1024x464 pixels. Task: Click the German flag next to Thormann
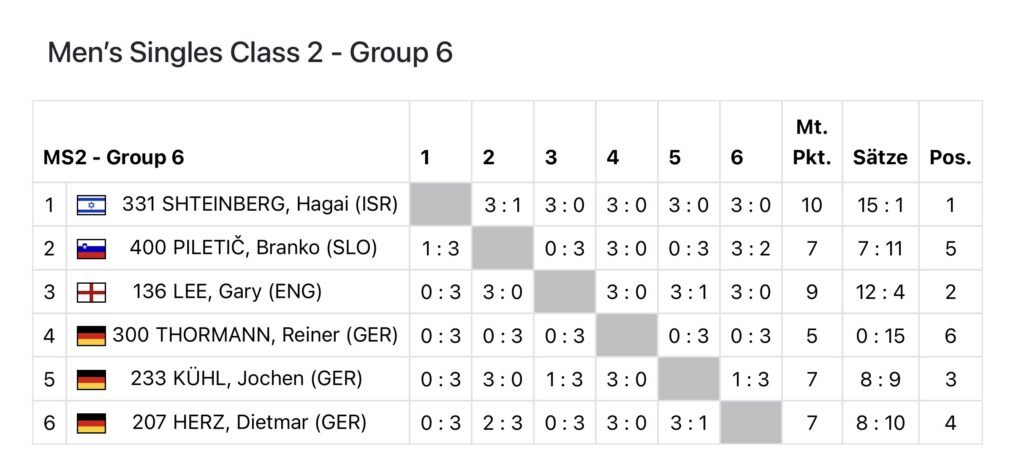pyautogui.click(x=91, y=336)
